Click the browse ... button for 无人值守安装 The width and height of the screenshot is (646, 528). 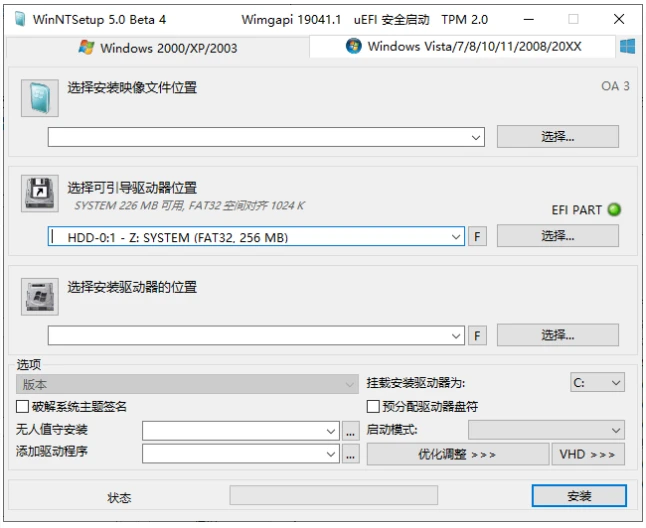[x=350, y=431]
